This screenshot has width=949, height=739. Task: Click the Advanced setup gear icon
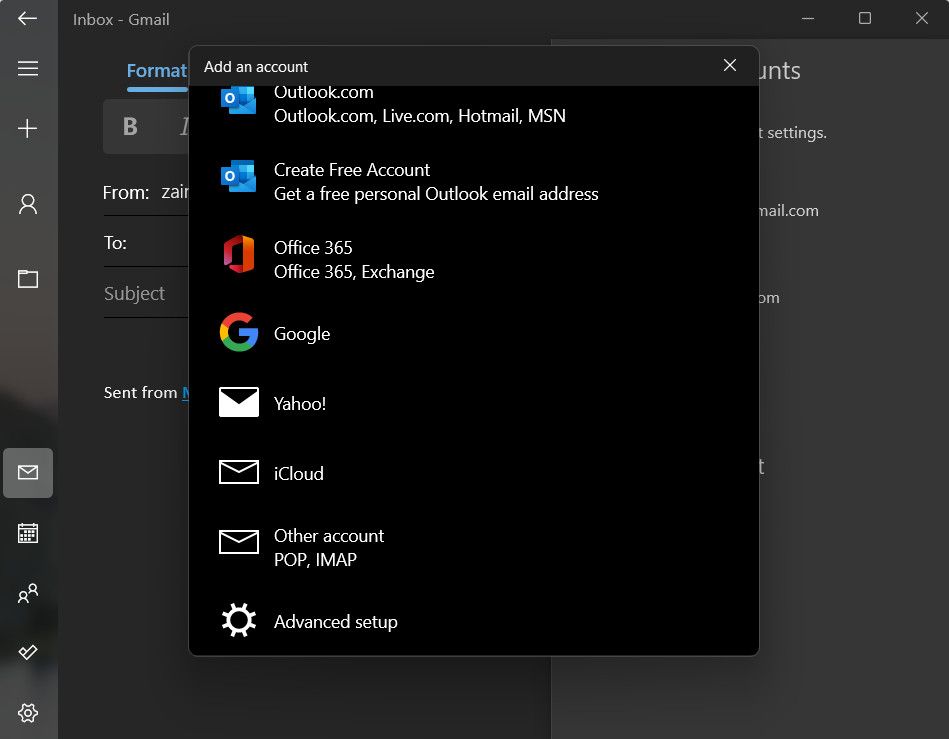pos(238,620)
